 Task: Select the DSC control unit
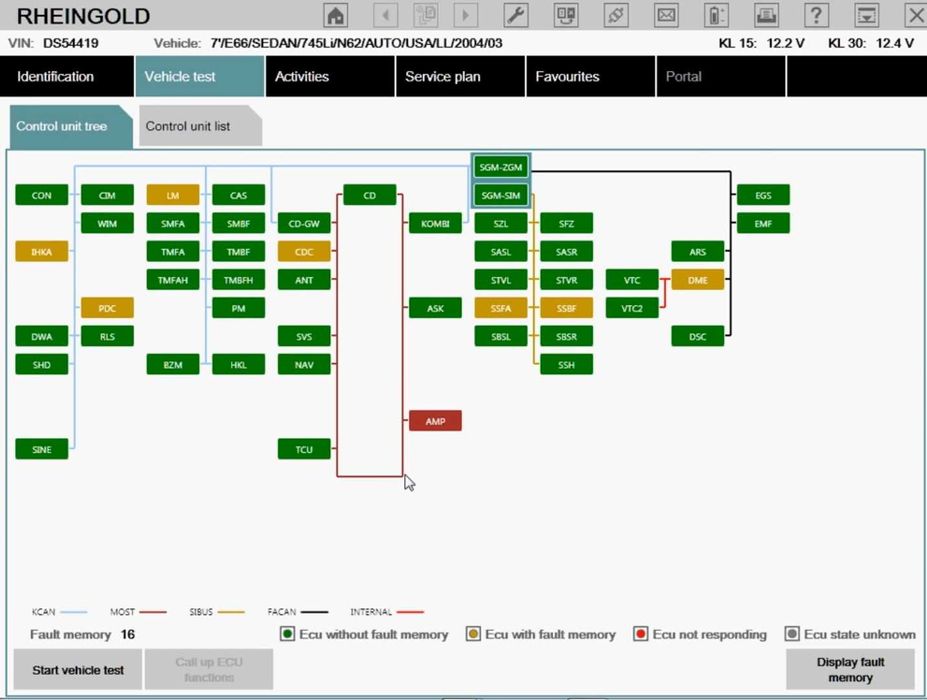(698, 336)
